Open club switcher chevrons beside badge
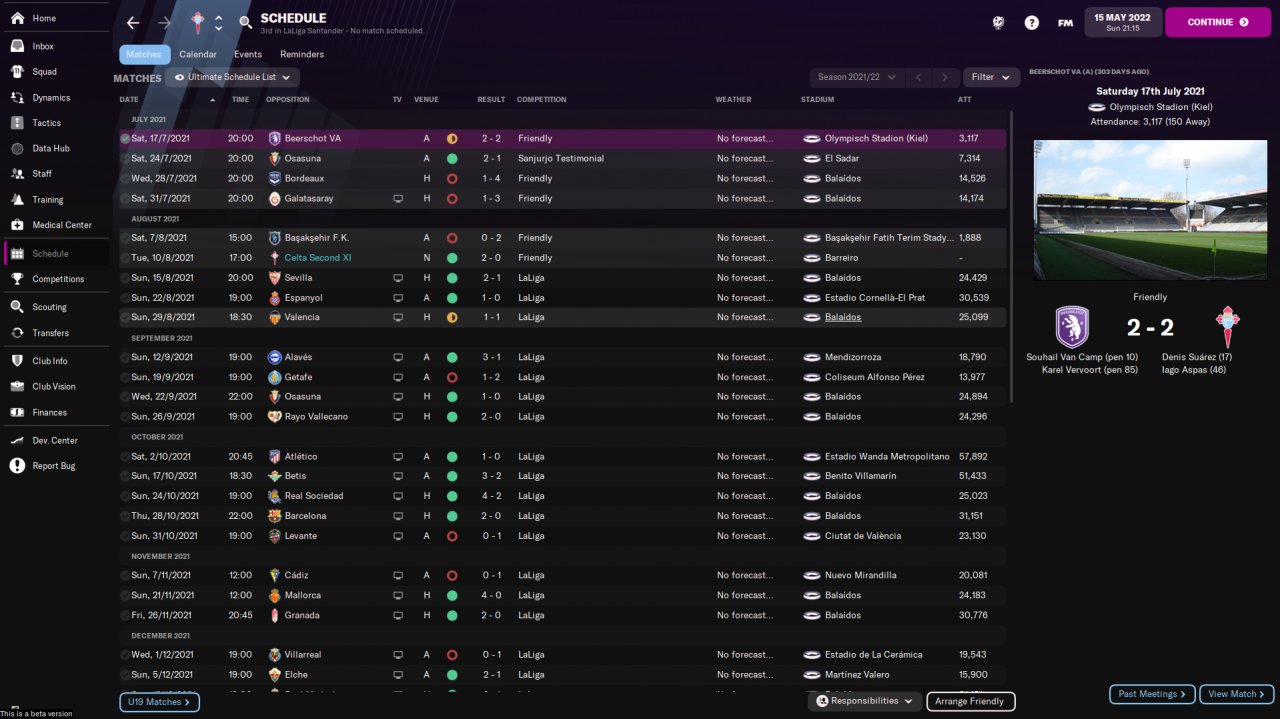 (x=219, y=22)
